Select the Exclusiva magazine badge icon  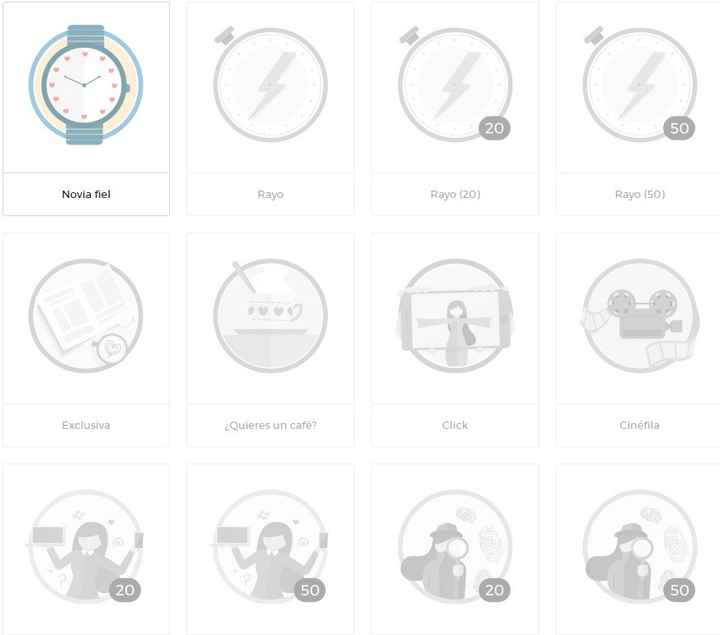(x=86, y=315)
